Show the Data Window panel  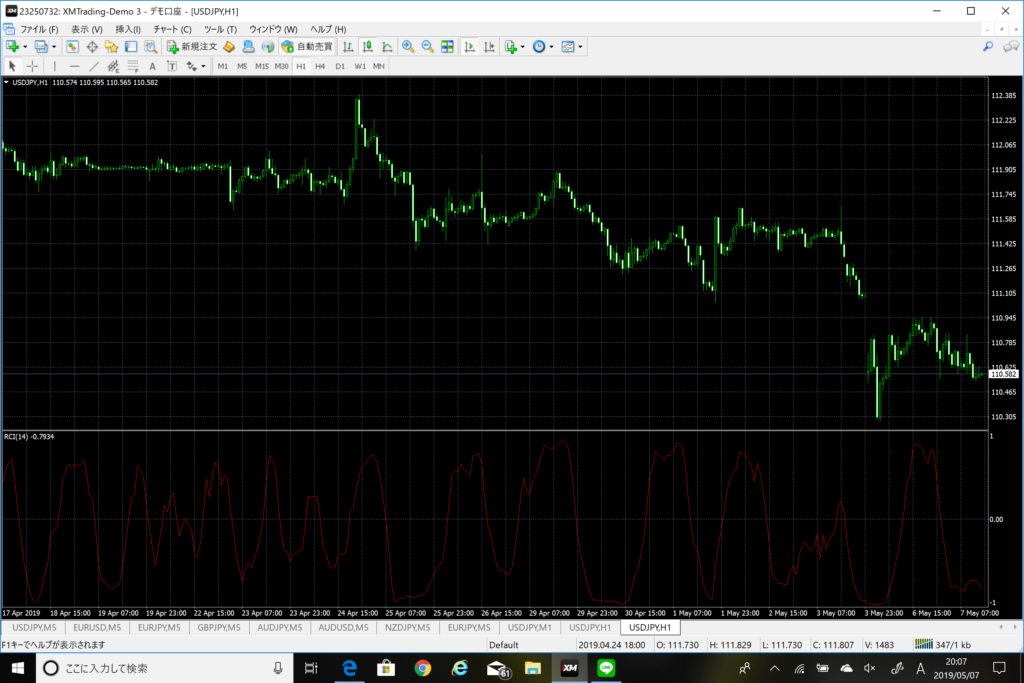click(x=92, y=46)
